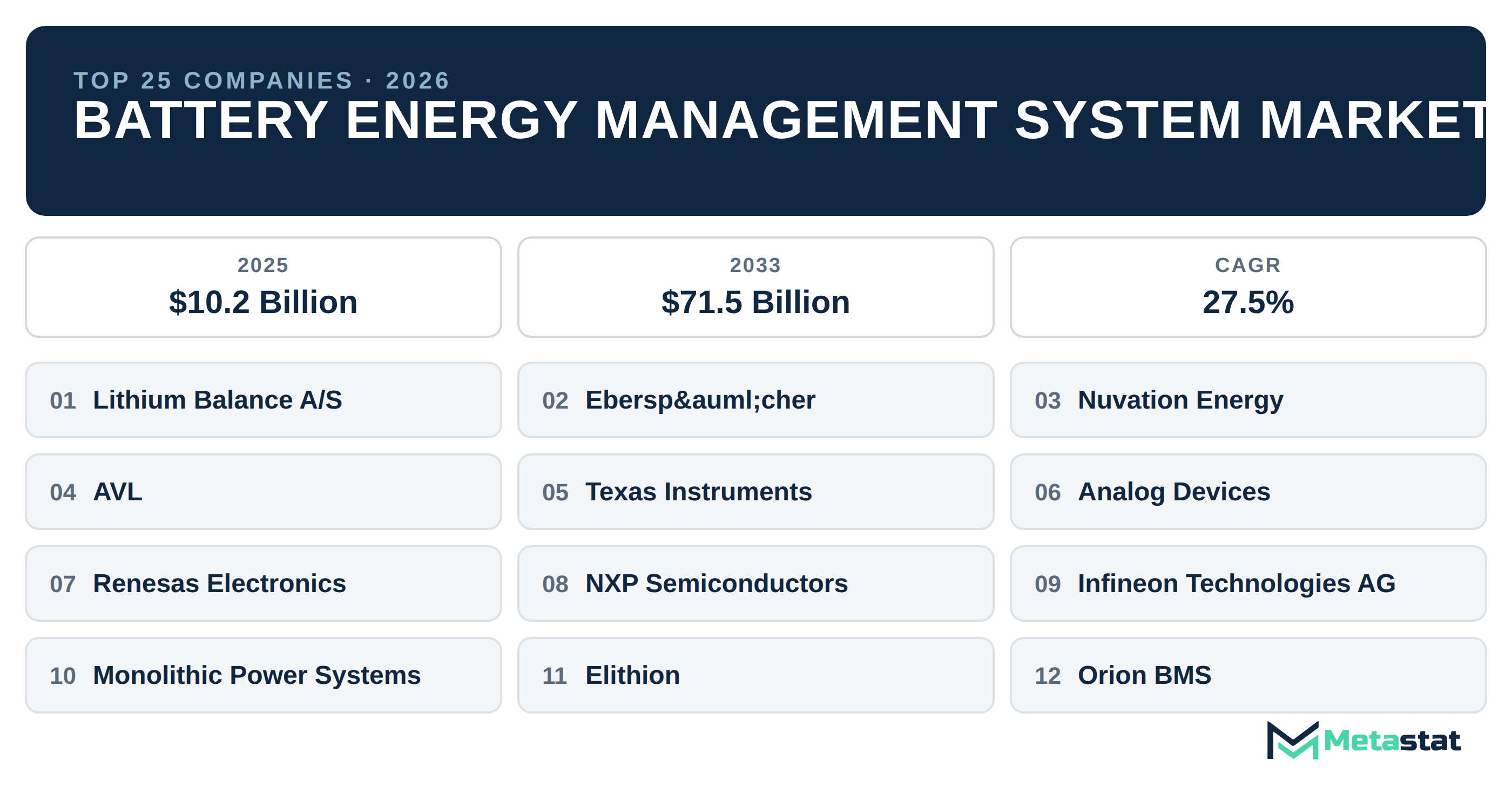
Task: Click the Metastat logo icon
Action: tap(1293, 741)
